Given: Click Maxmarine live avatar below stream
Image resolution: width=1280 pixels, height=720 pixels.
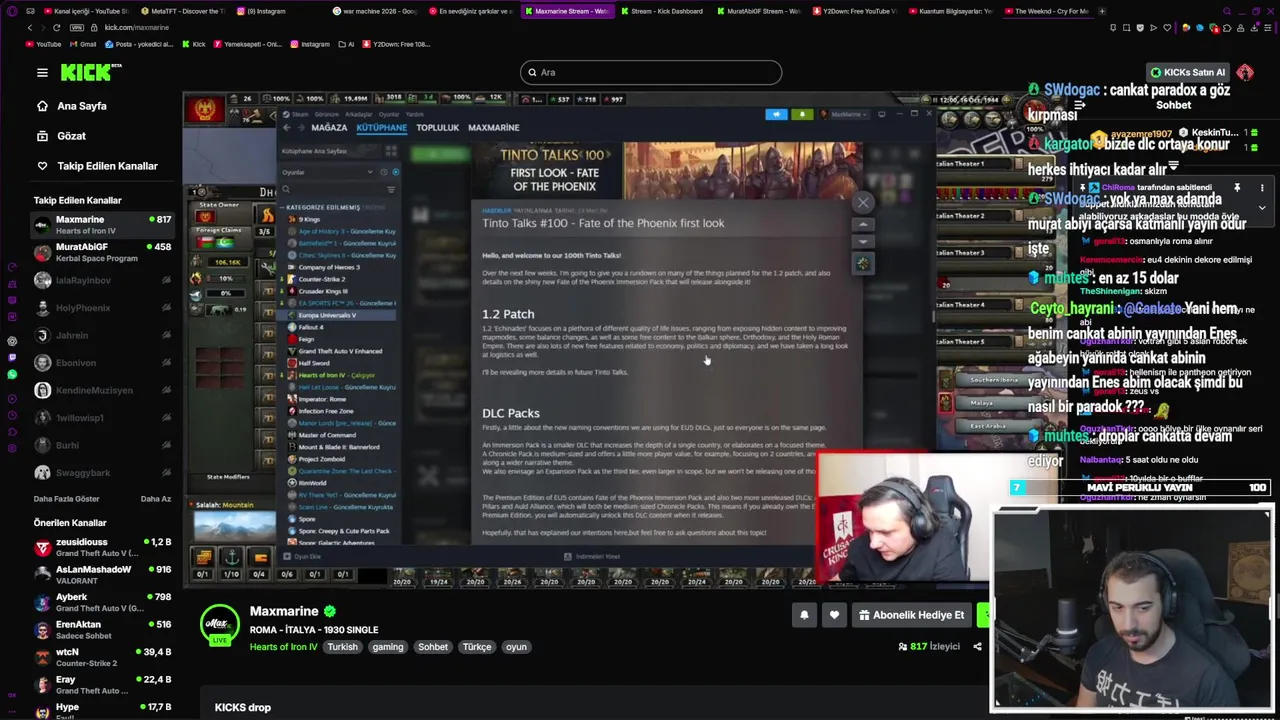Looking at the screenshot, I should click(219, 626).
